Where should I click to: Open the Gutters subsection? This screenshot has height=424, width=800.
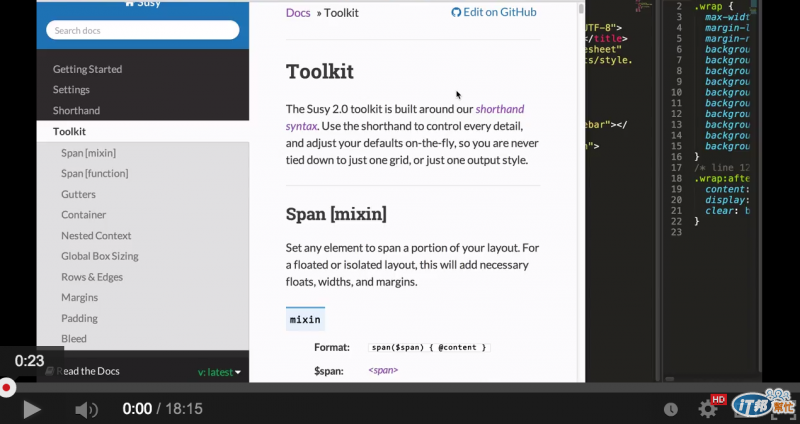(78, 194)
